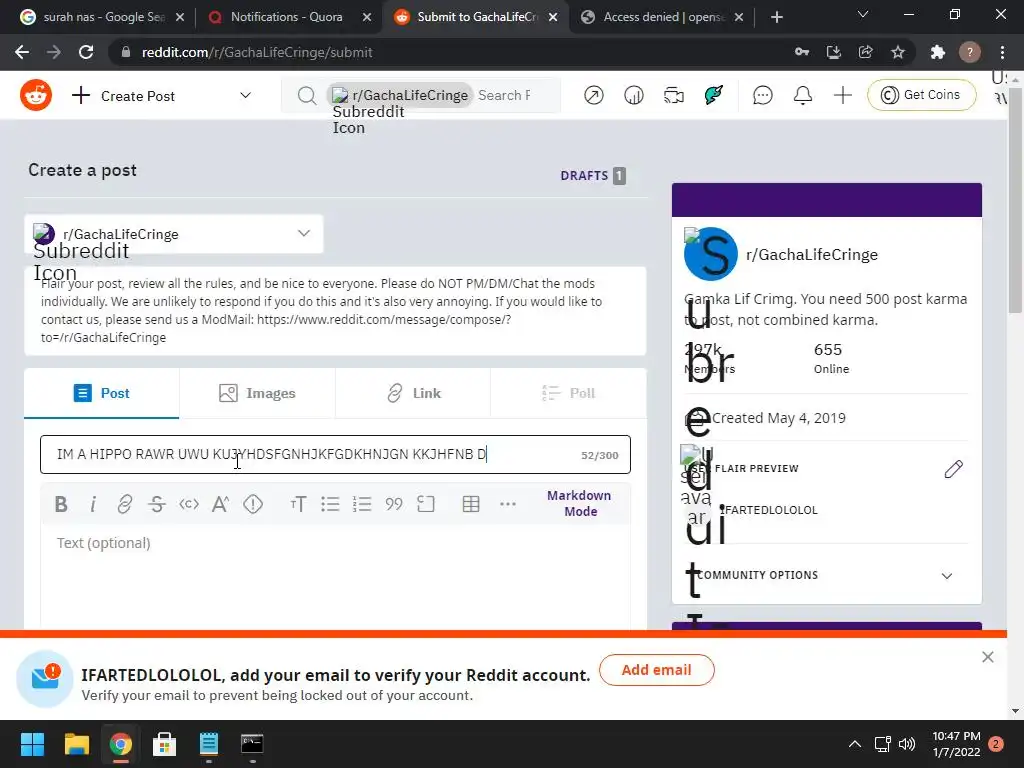This screenshot has height=768, width=1024.
Task: Mark text as spoiler
Action: click(253, 504)
